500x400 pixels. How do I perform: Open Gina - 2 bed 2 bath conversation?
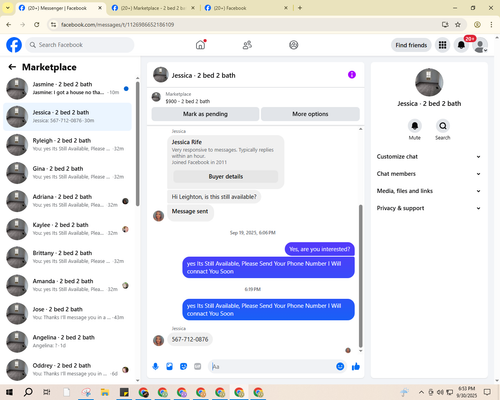point(67,173)
